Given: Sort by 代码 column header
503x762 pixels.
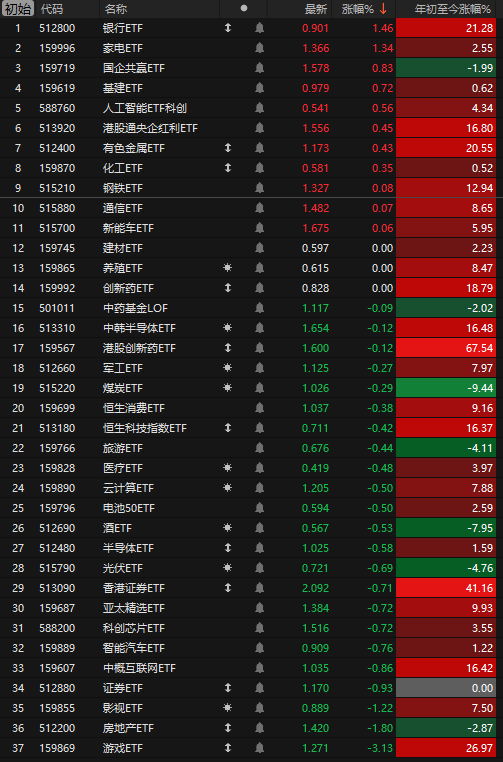Looking at the screenshot, I should (52, 9).
